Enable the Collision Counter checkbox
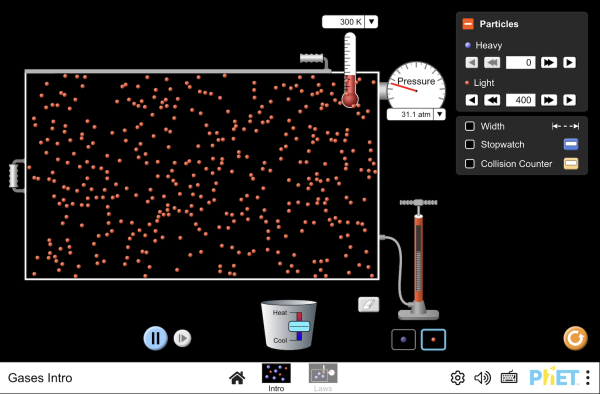Viewport: 600px width, 394px height. tap(470, 164)
